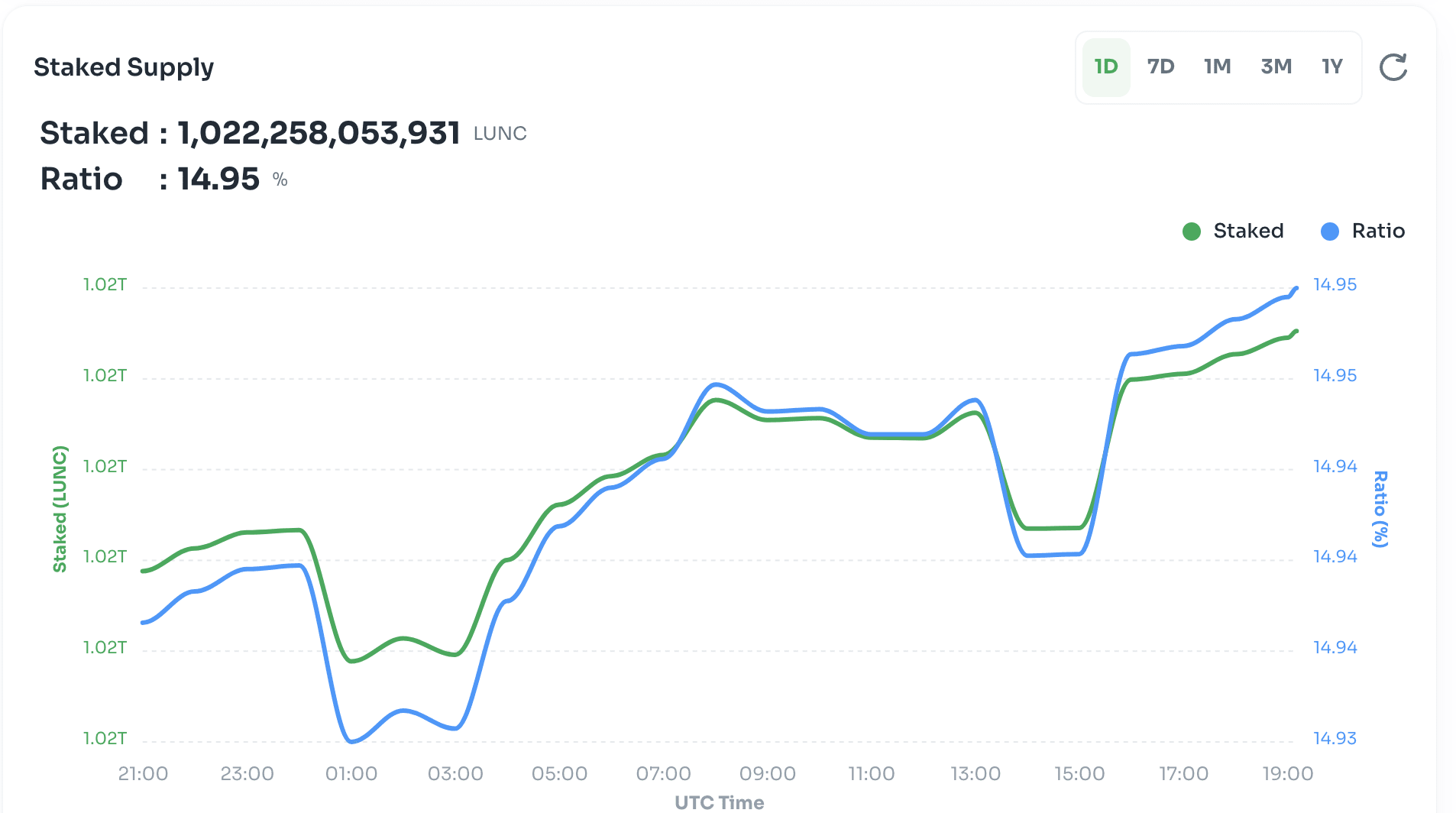
Task: Select the 3M time range
Action: pyautogui.click(x=1276, y=67)
